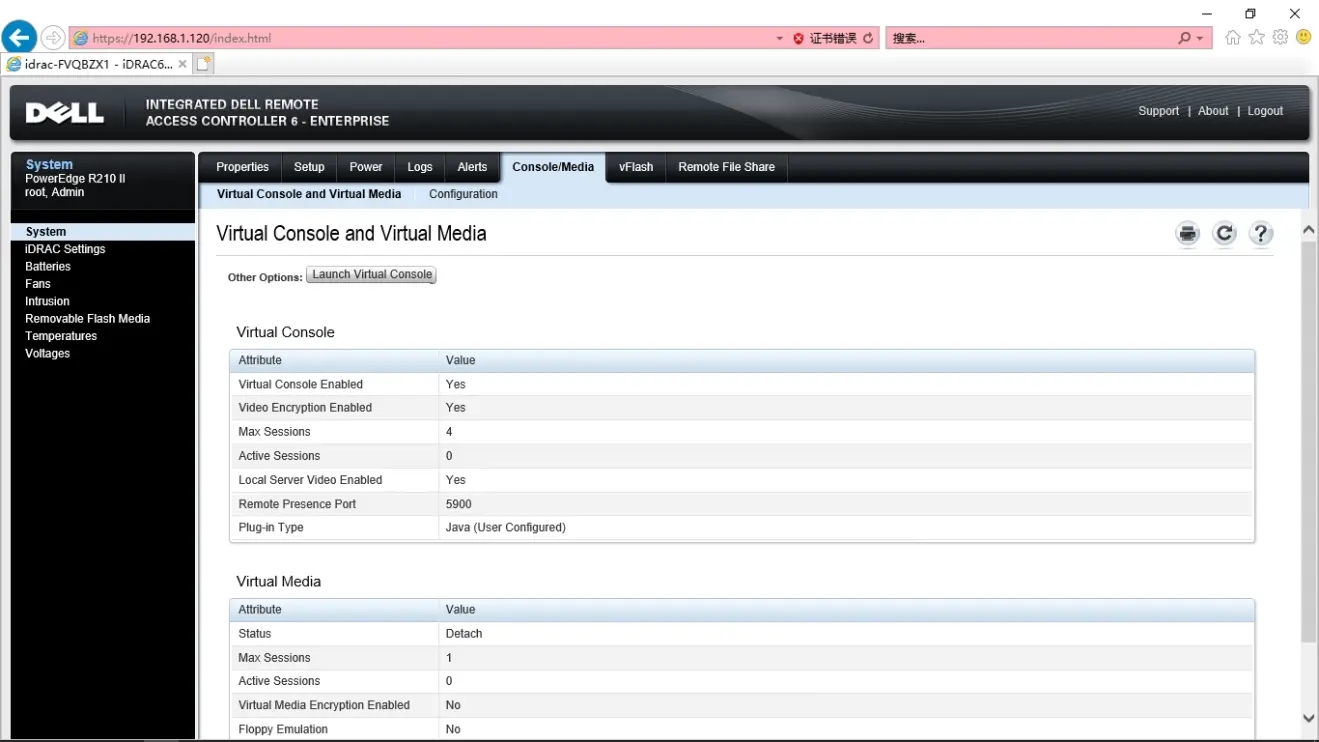This screenshot has height=742, width=1319.
Task: Click the Logout link
Action: click(1265, 111)
